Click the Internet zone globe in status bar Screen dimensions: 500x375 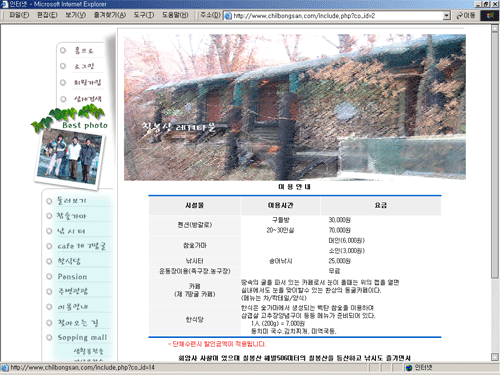409,368
